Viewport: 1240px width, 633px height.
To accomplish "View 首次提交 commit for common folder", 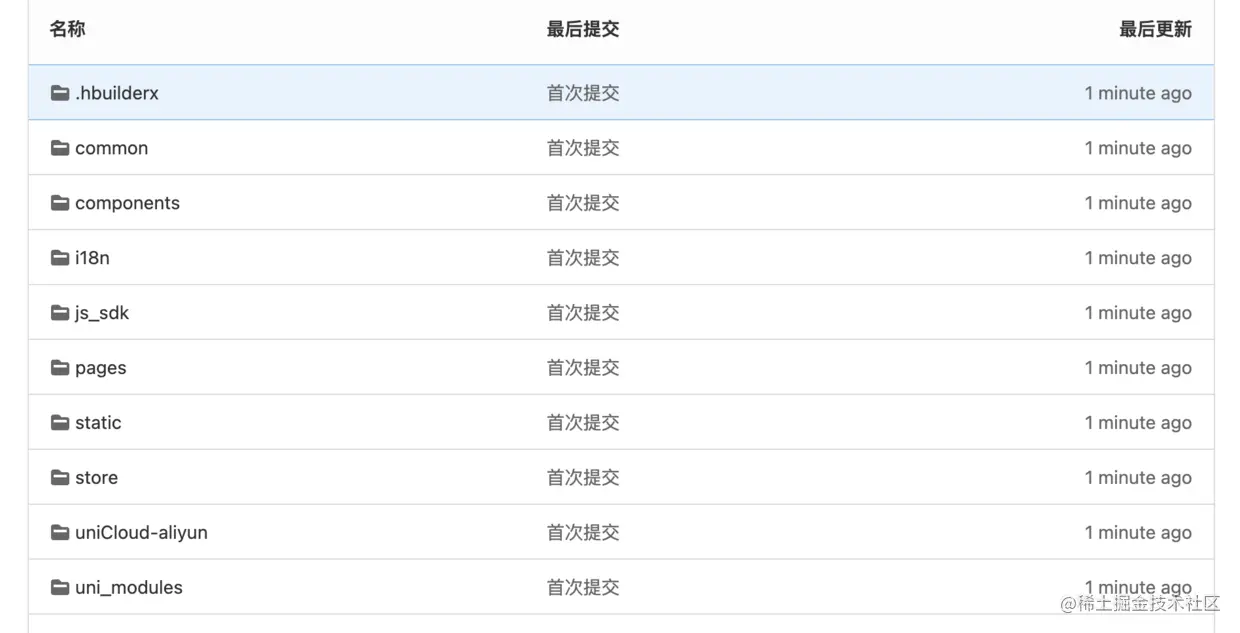I will click(583, 148).
